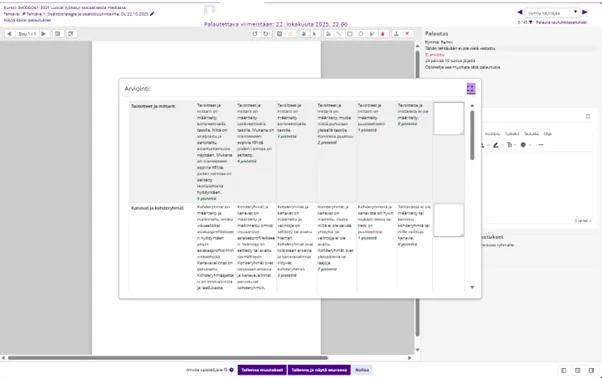
Task: Select the oval tool
Action: pyautogui.click(x=361, y=34)
